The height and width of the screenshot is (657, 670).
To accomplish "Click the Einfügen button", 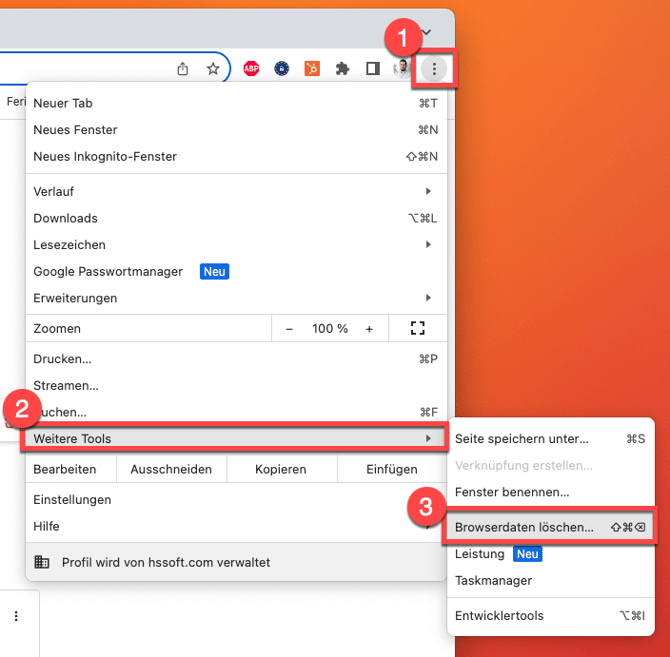I will [x=391, y=469].
